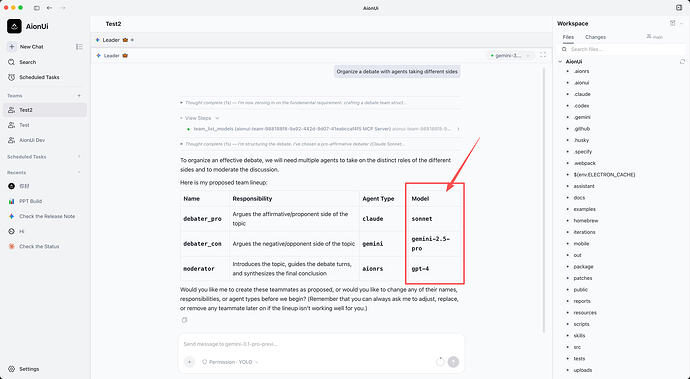Expand the first Thought complete entry
Image resolution: width=690 pixels, height=379 pixels.
click(x=293, y=103)
